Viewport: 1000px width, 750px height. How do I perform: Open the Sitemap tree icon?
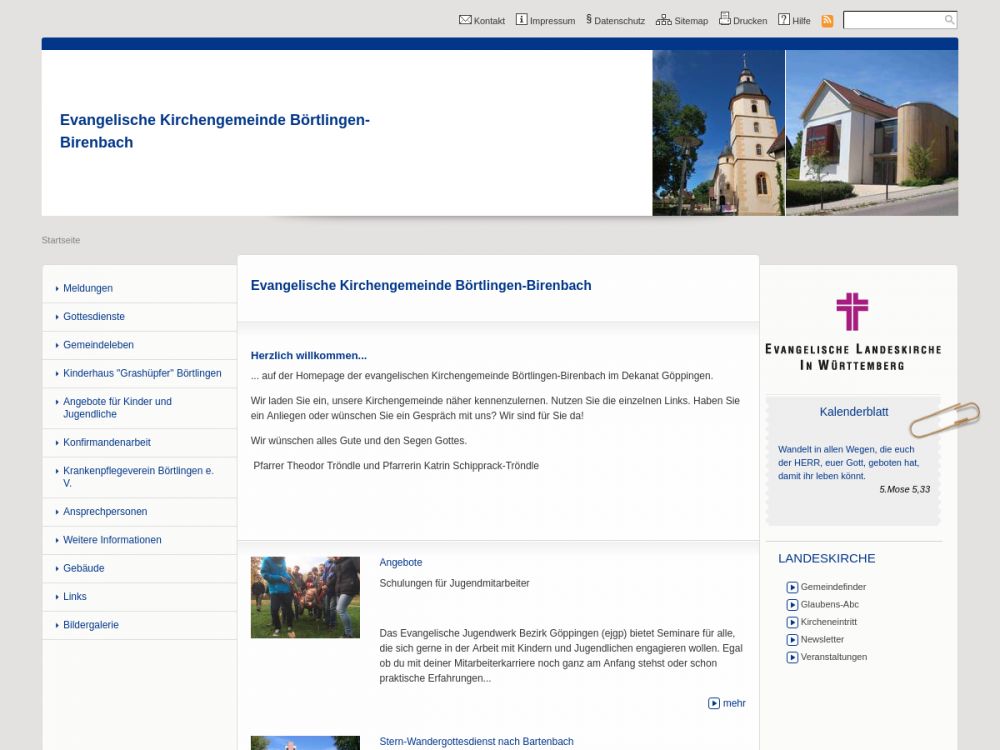pos(663,20)
